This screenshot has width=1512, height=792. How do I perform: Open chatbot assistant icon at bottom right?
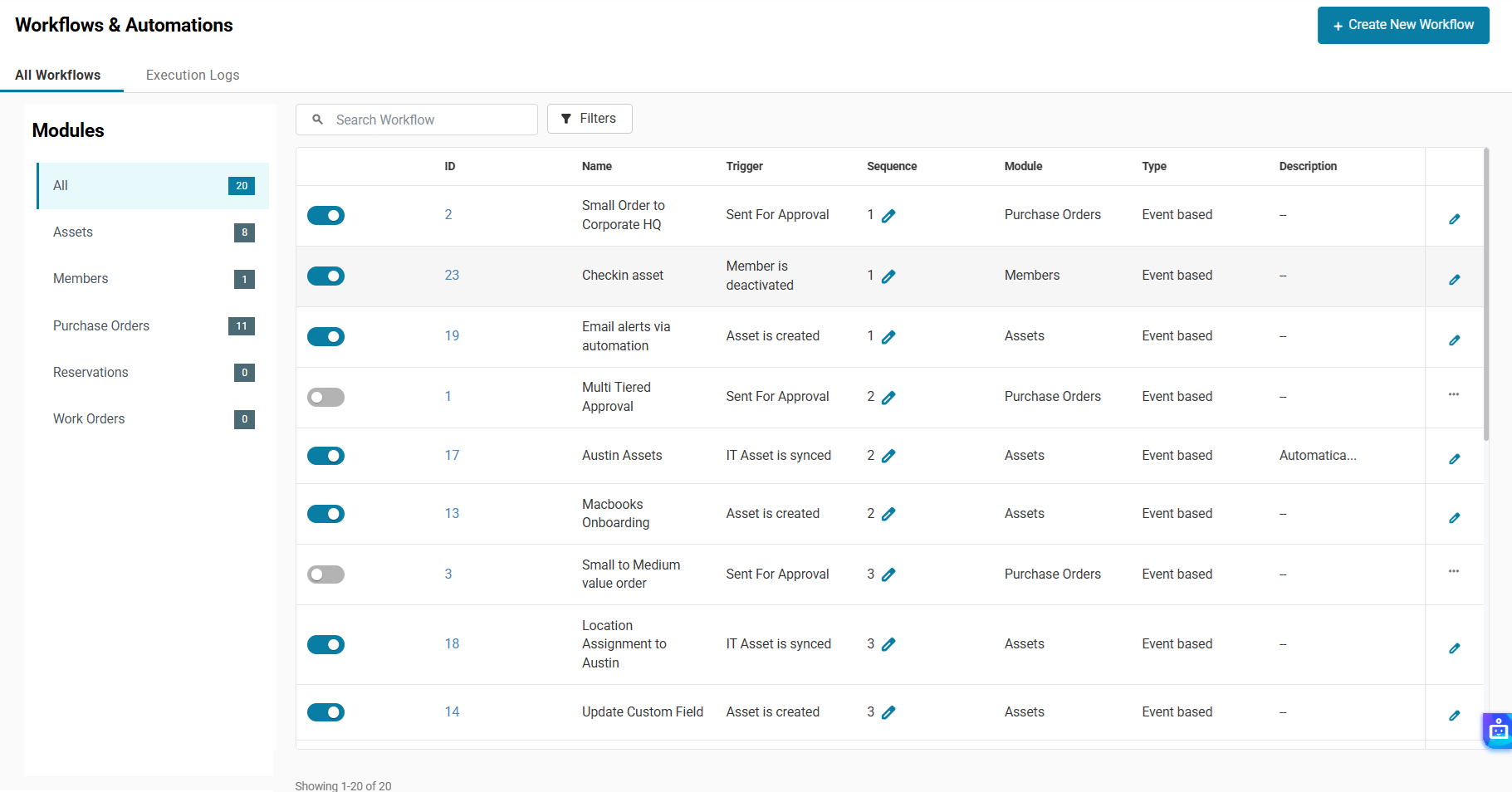pyautogui.click(x=1498, y=731)
